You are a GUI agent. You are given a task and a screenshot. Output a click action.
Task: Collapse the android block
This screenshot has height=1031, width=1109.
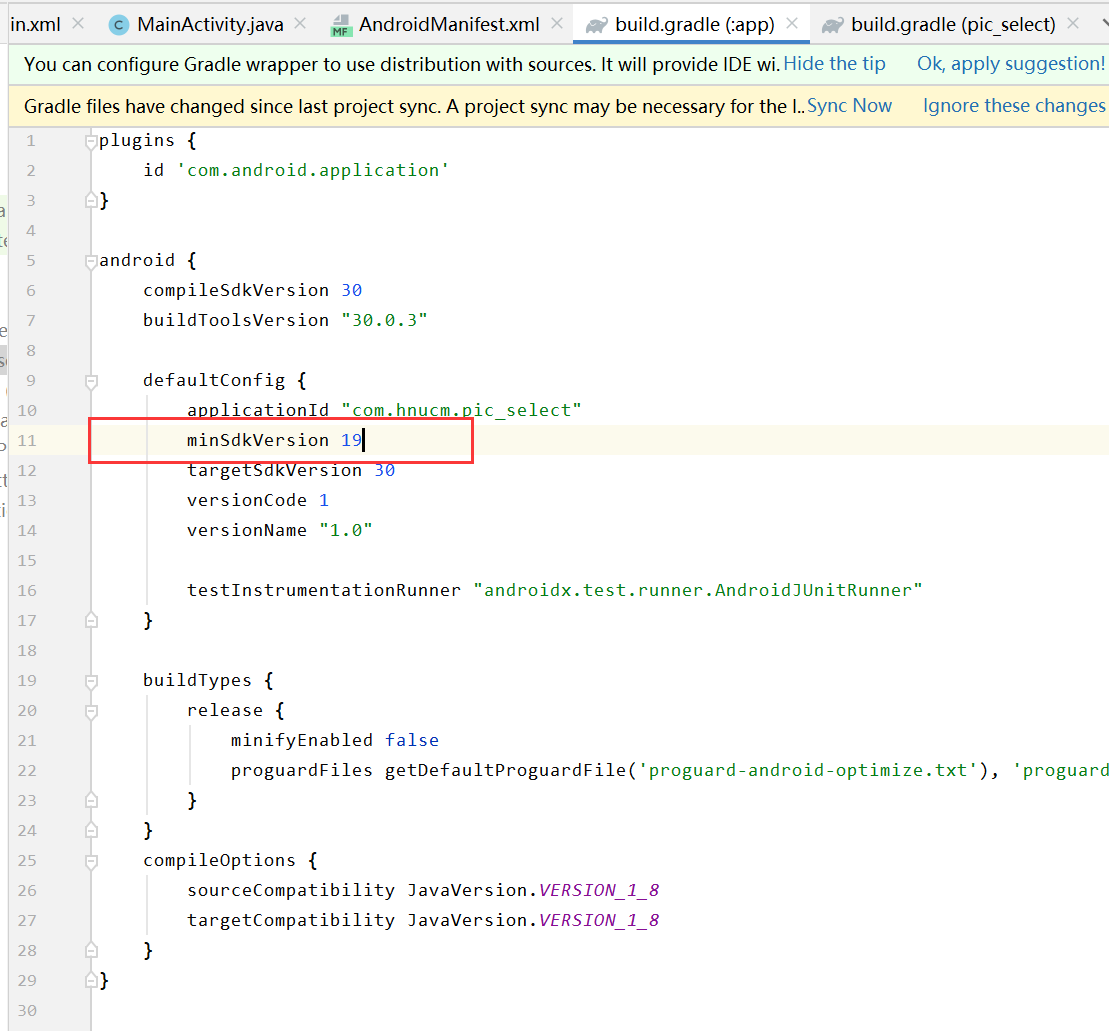pyautogui.click(x=90, y=260)
